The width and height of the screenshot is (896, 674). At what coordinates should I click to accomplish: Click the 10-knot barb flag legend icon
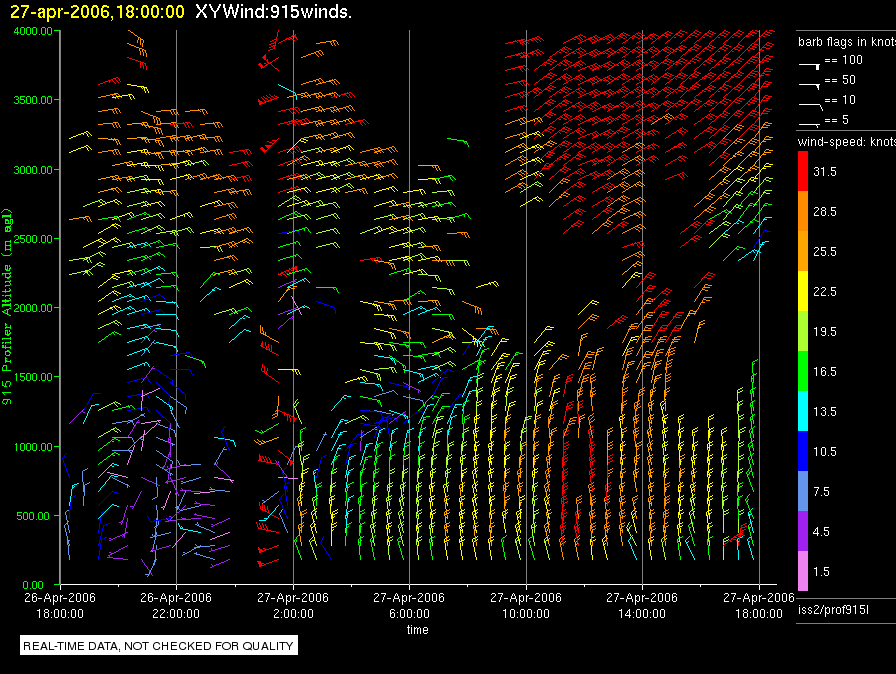[811, 106]
